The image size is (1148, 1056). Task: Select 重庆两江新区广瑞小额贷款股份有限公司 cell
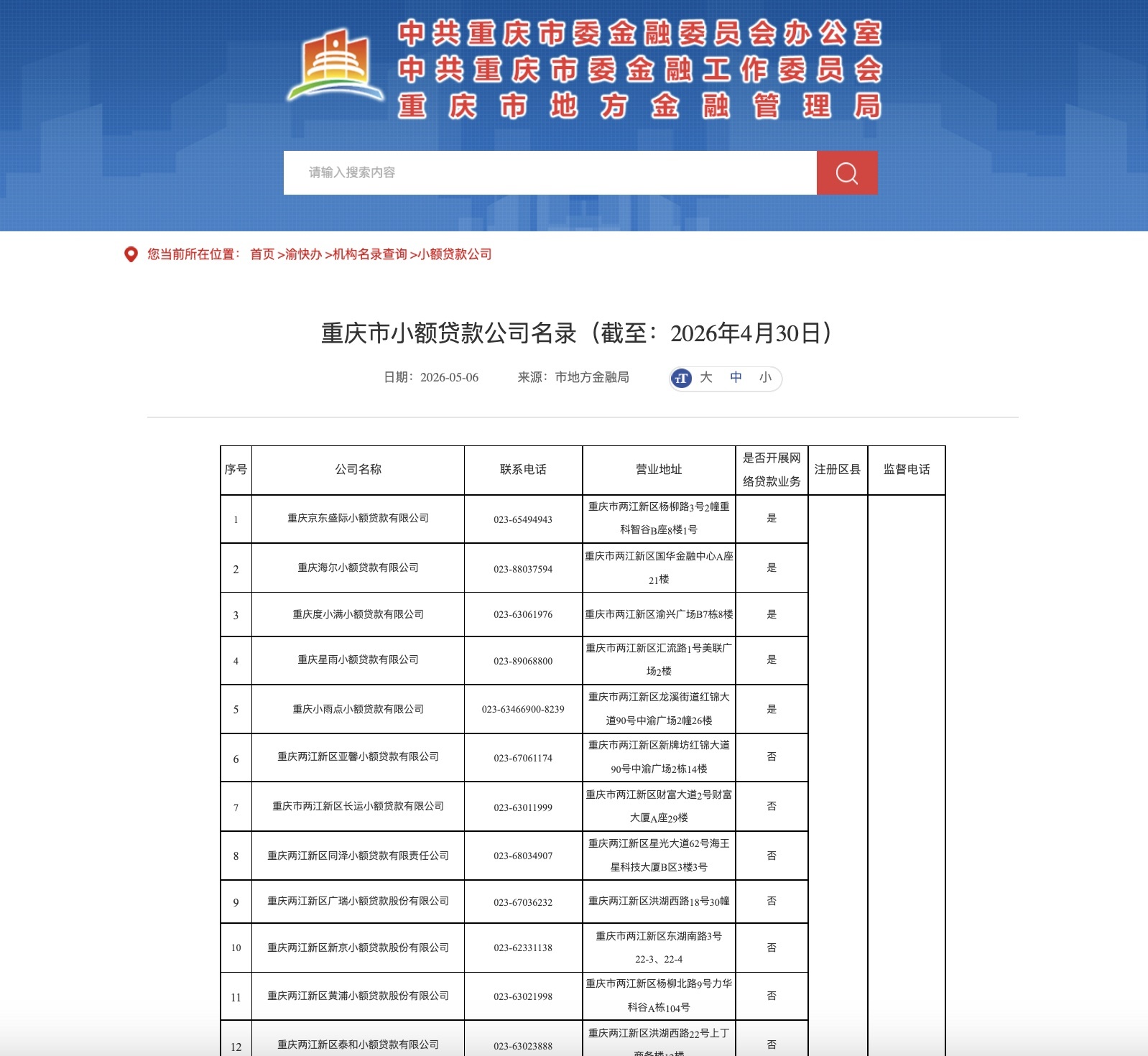click(x=358, y=902)
